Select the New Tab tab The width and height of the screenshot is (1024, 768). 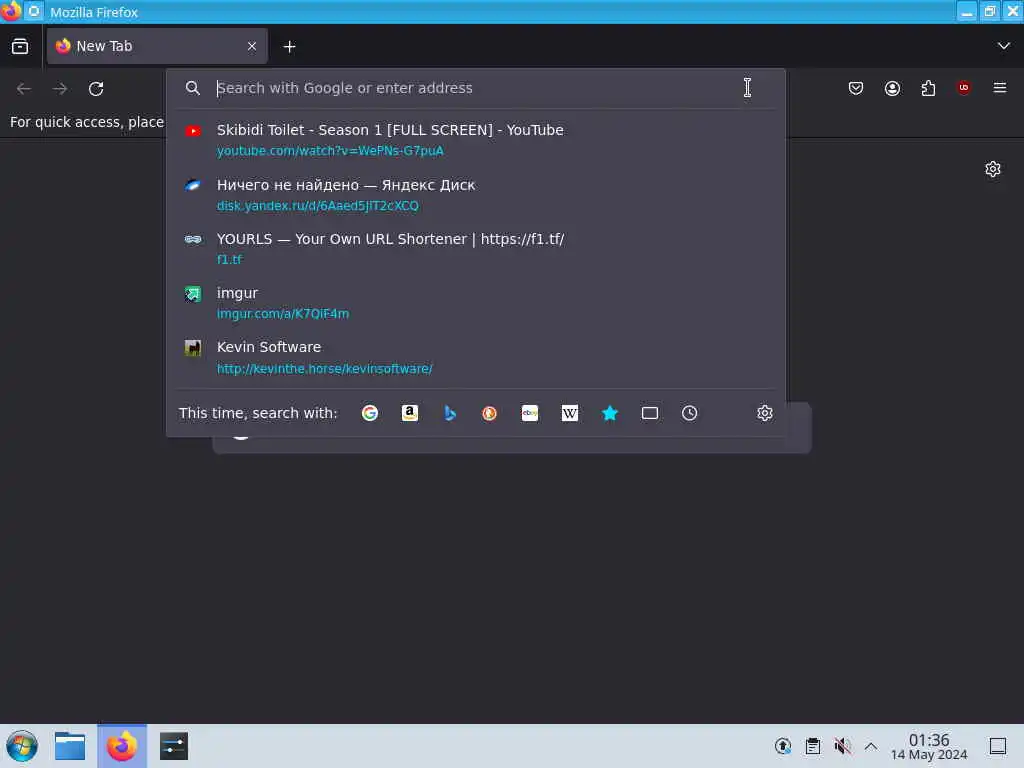(x=157, y=46)
